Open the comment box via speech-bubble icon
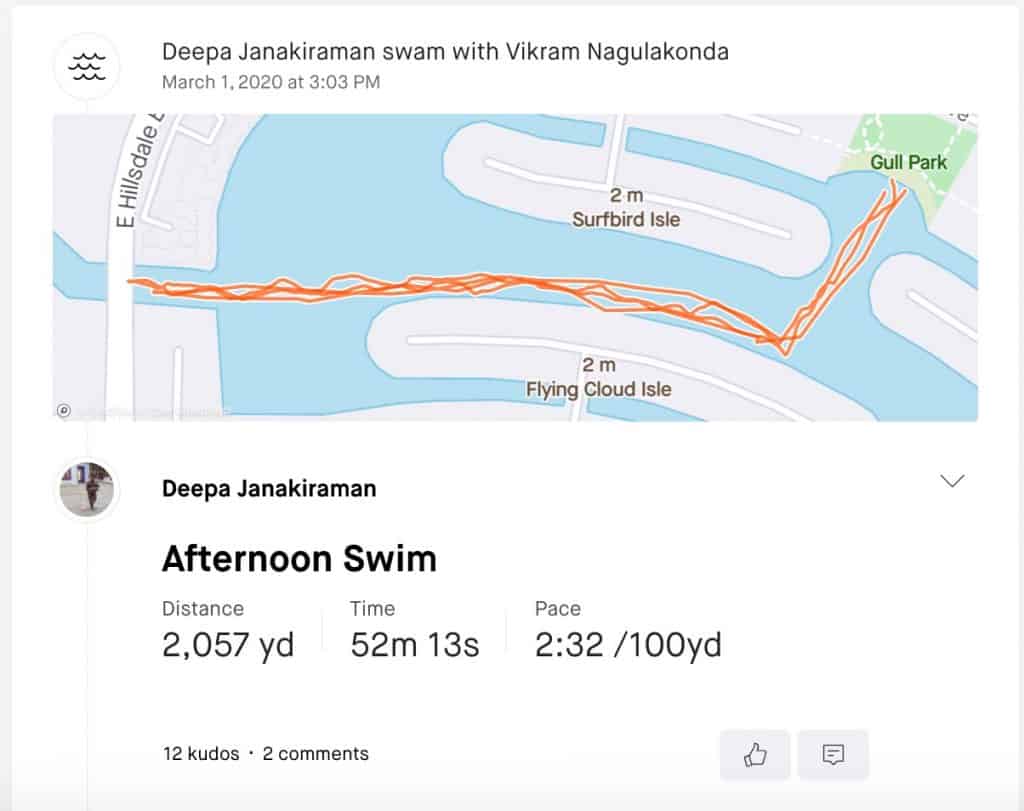1024x811 pixels. point(833,755)
